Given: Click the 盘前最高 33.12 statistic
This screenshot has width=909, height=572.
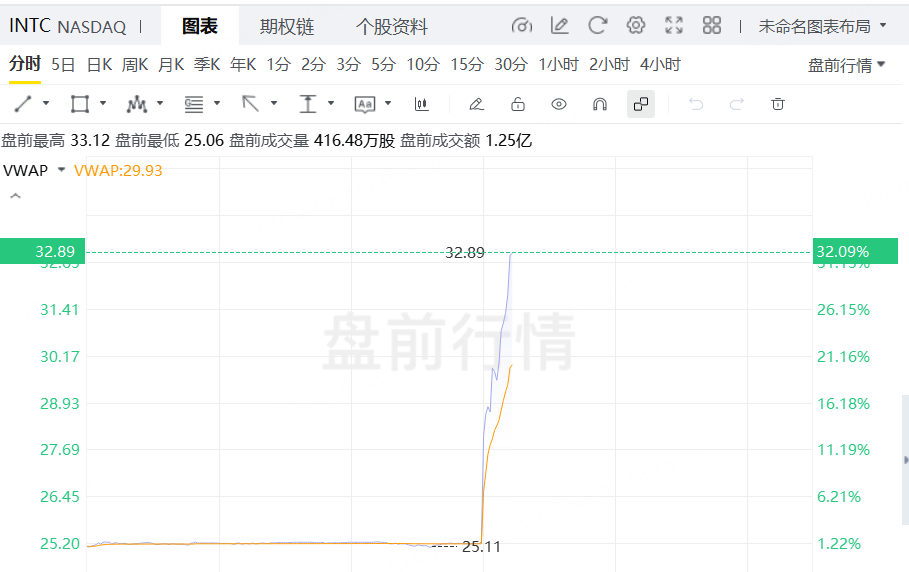Looking at the screenshot, I should [56, 140].
